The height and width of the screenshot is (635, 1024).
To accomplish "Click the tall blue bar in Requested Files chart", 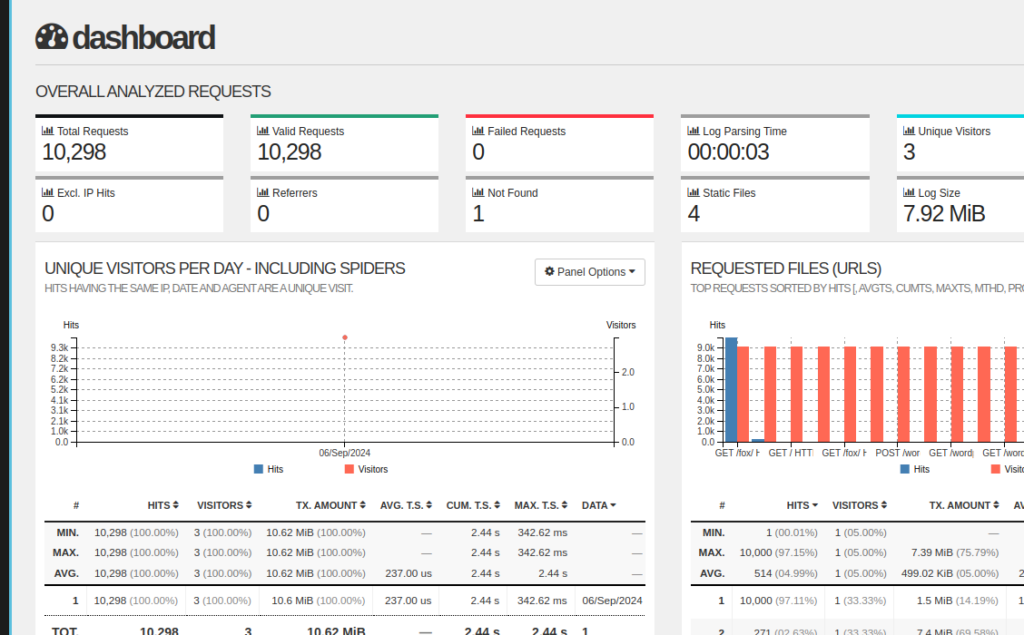I will 731,390.
